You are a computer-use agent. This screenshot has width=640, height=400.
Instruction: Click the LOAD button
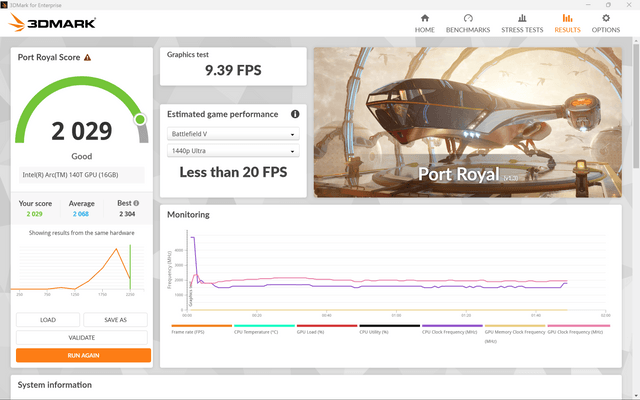48,320
